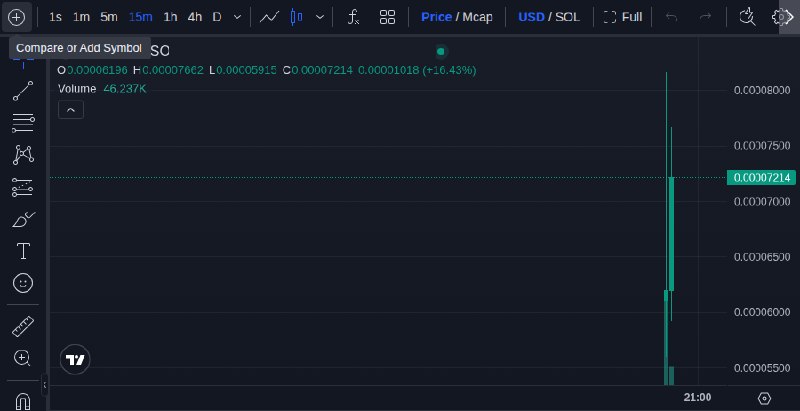Expand the time interval dropdown arrow
Viewport: 800px width, 411px height.
tap(237, 17)
